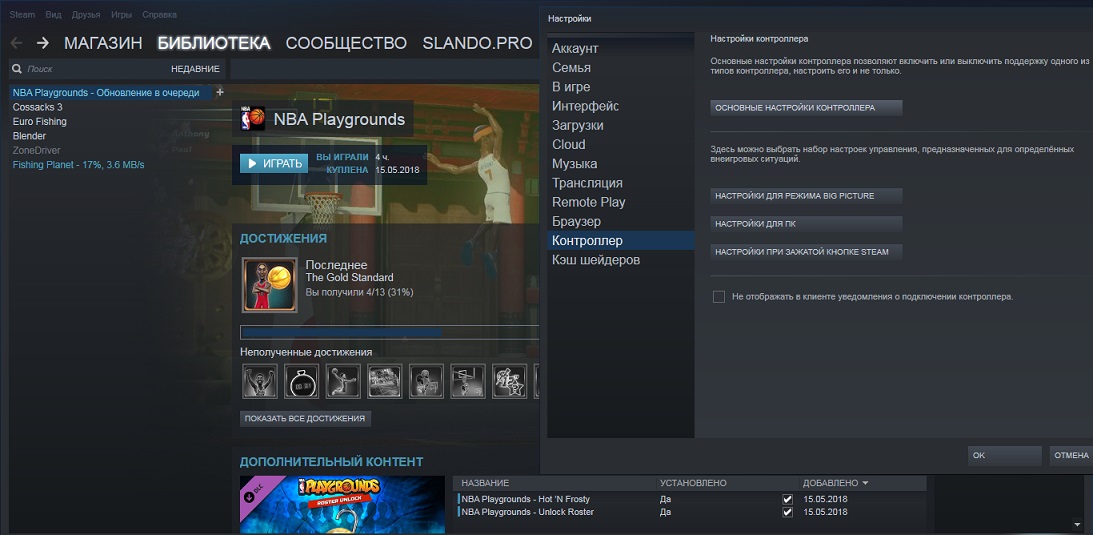
Task: Open the Друзья menu
Action: [86, 15]
